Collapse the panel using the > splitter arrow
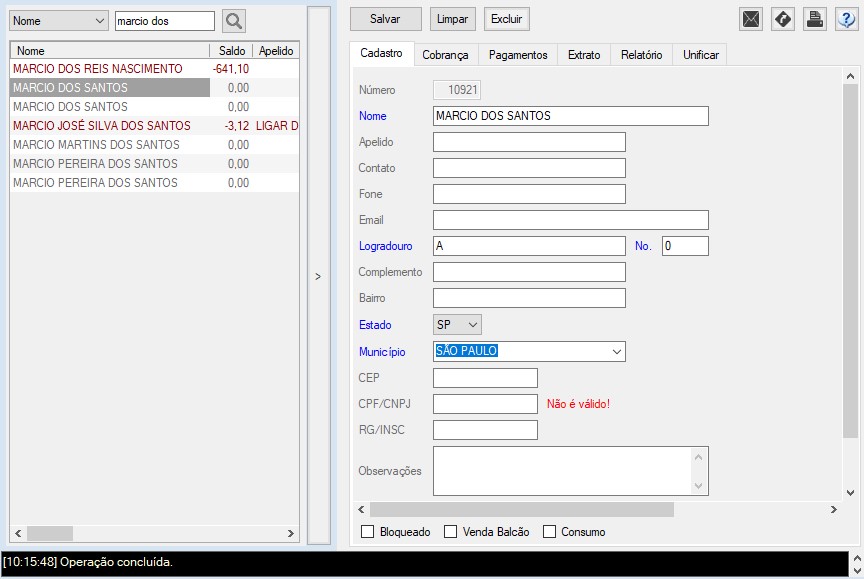The width and height of the screenshot is (864, 579). coord(318,276)
